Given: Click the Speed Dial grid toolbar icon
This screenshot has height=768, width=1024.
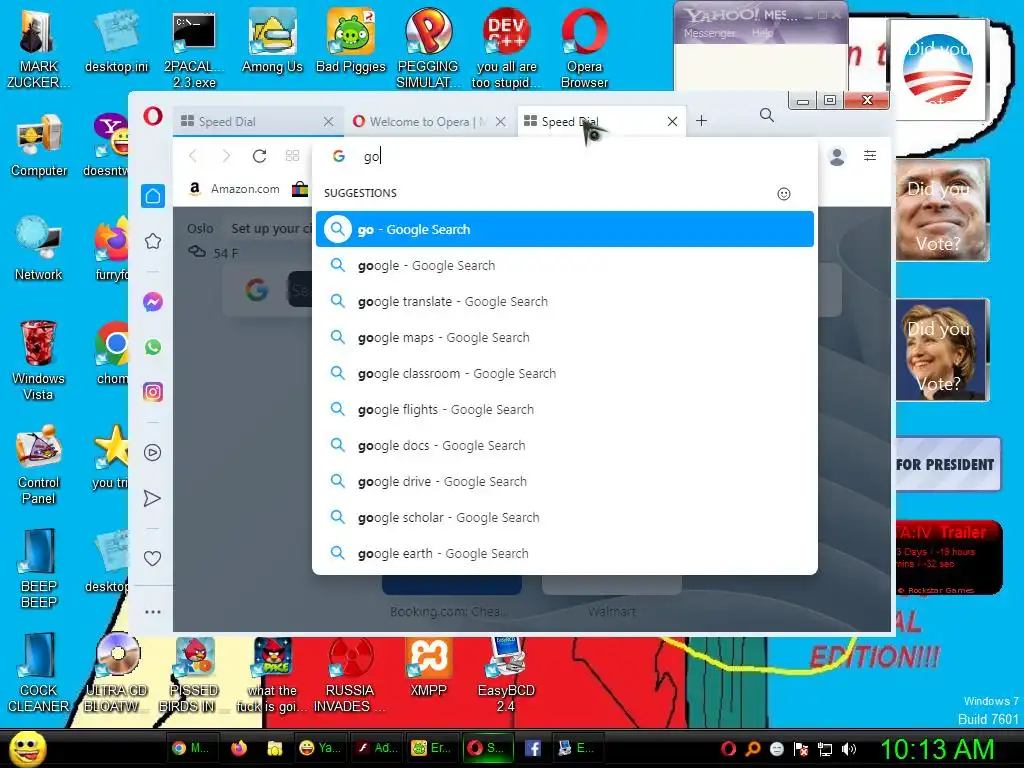Looking at the screenshot, I should (x=293, y=155).
